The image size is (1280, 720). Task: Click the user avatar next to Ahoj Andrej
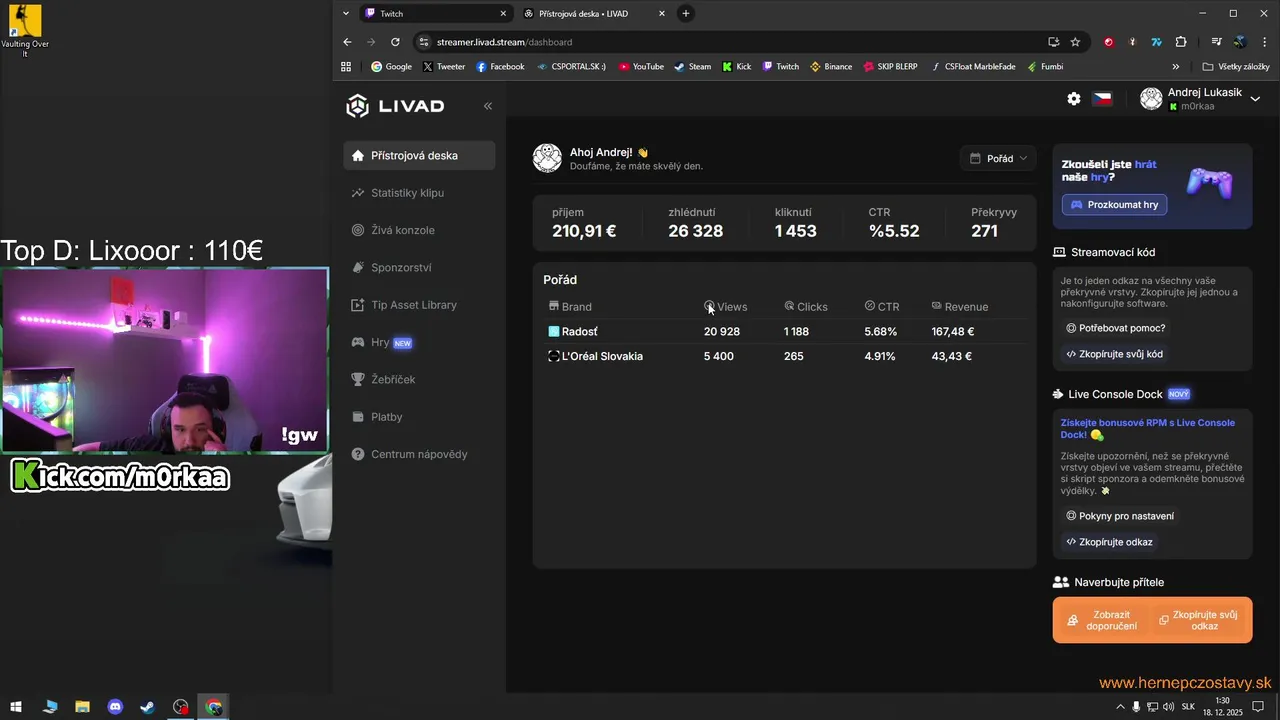point(547,158)
